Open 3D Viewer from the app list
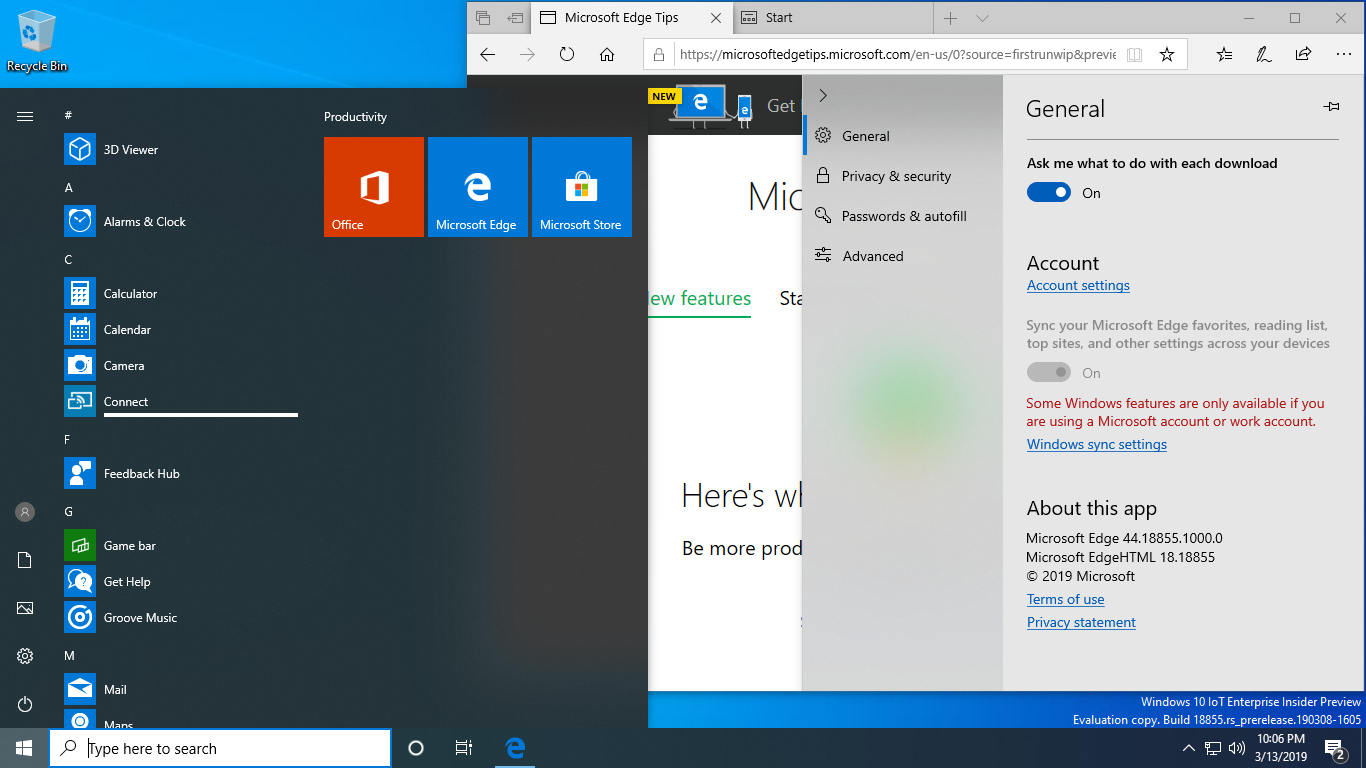Image resolution: width=1366 pixels, height=768 pixels. [x=180, y=150]
